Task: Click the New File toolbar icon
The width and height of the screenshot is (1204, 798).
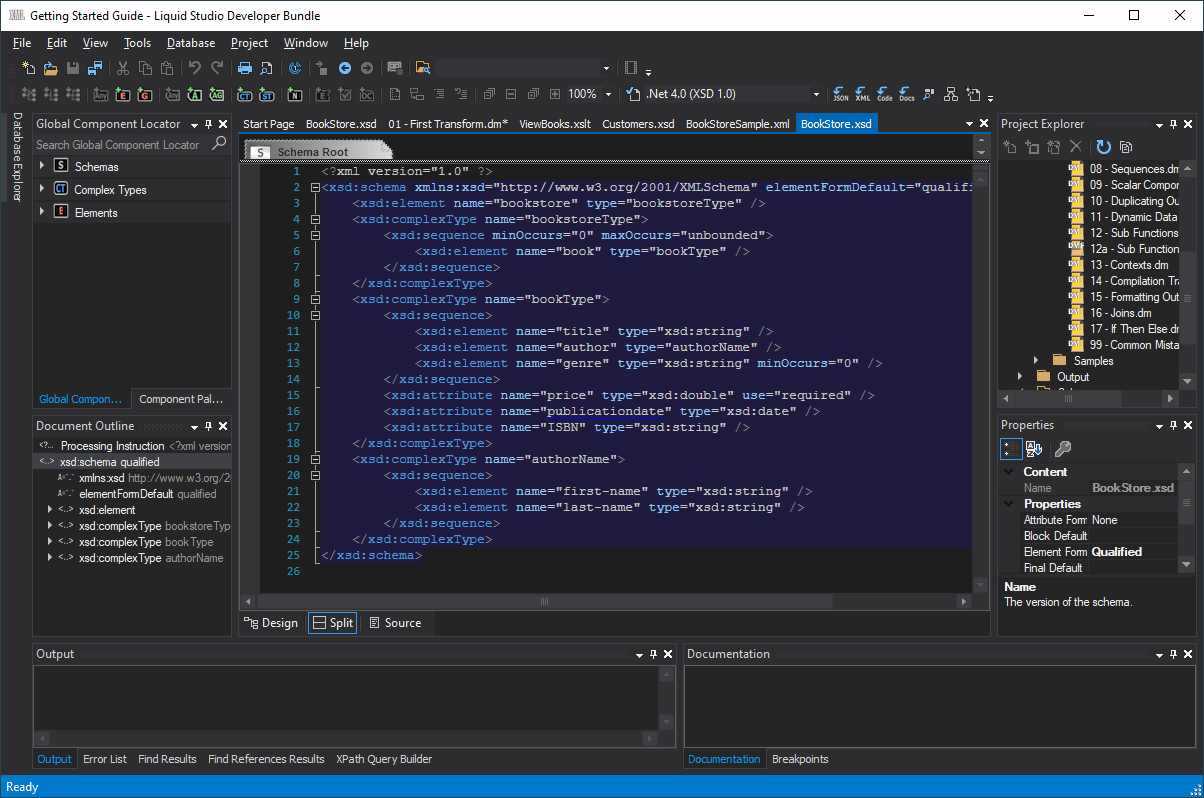Action: click(29, 68)
